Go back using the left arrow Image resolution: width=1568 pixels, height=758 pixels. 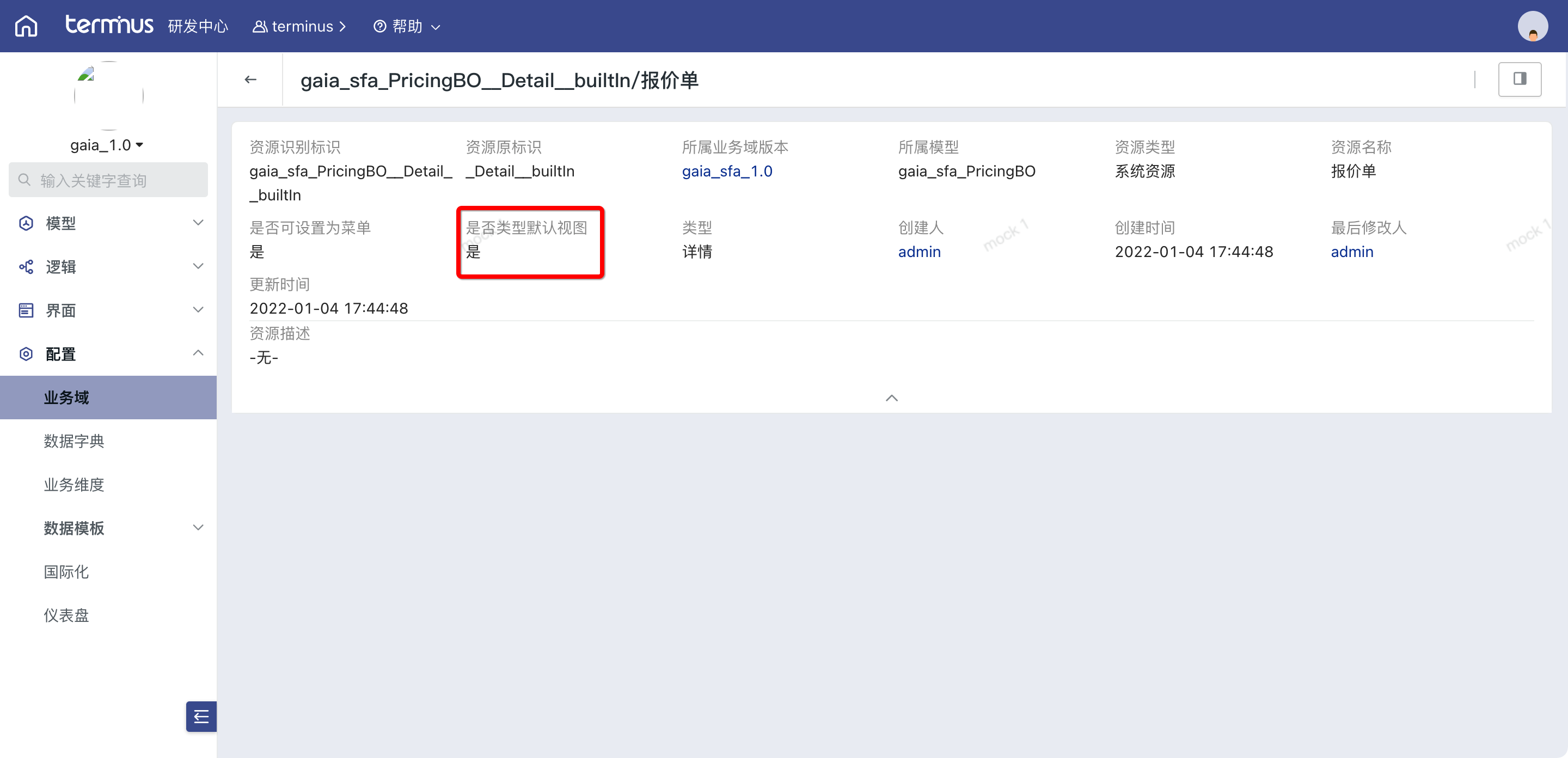(x=250, y=79)
